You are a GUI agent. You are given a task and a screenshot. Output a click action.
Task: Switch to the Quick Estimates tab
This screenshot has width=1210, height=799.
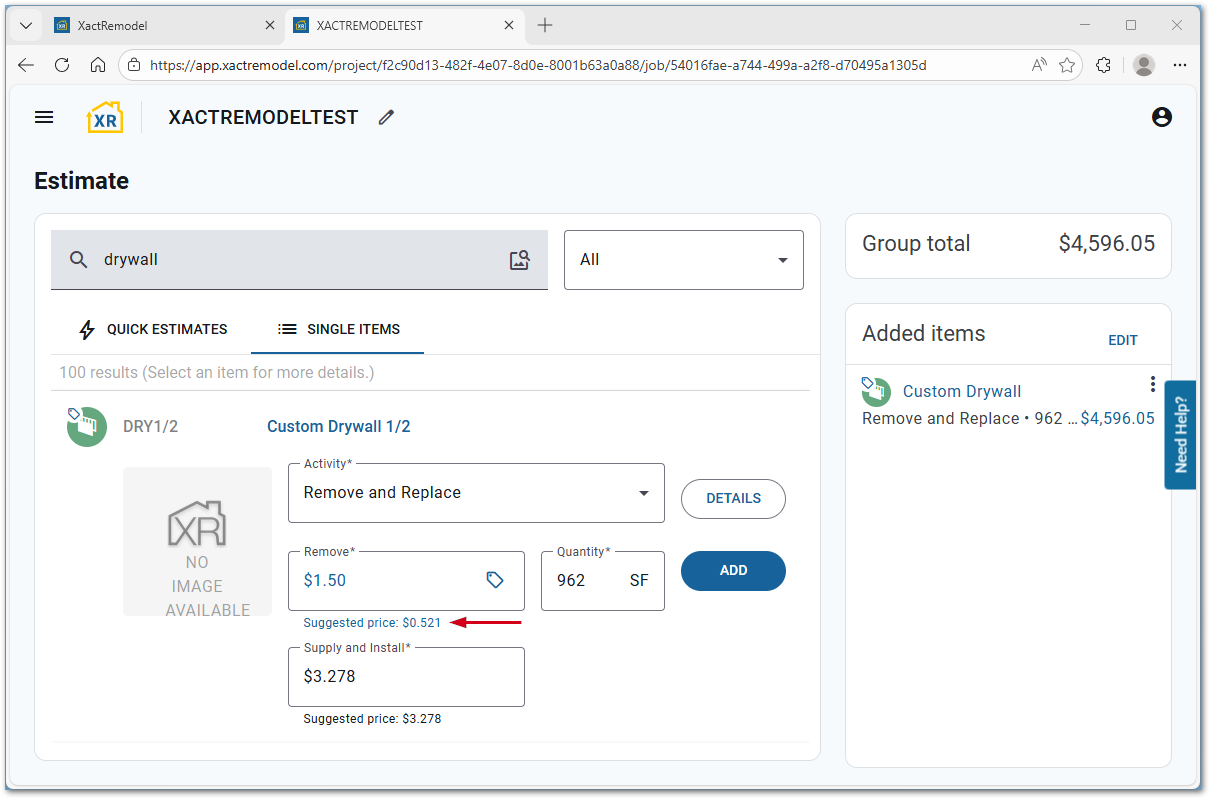click(153, 329)
